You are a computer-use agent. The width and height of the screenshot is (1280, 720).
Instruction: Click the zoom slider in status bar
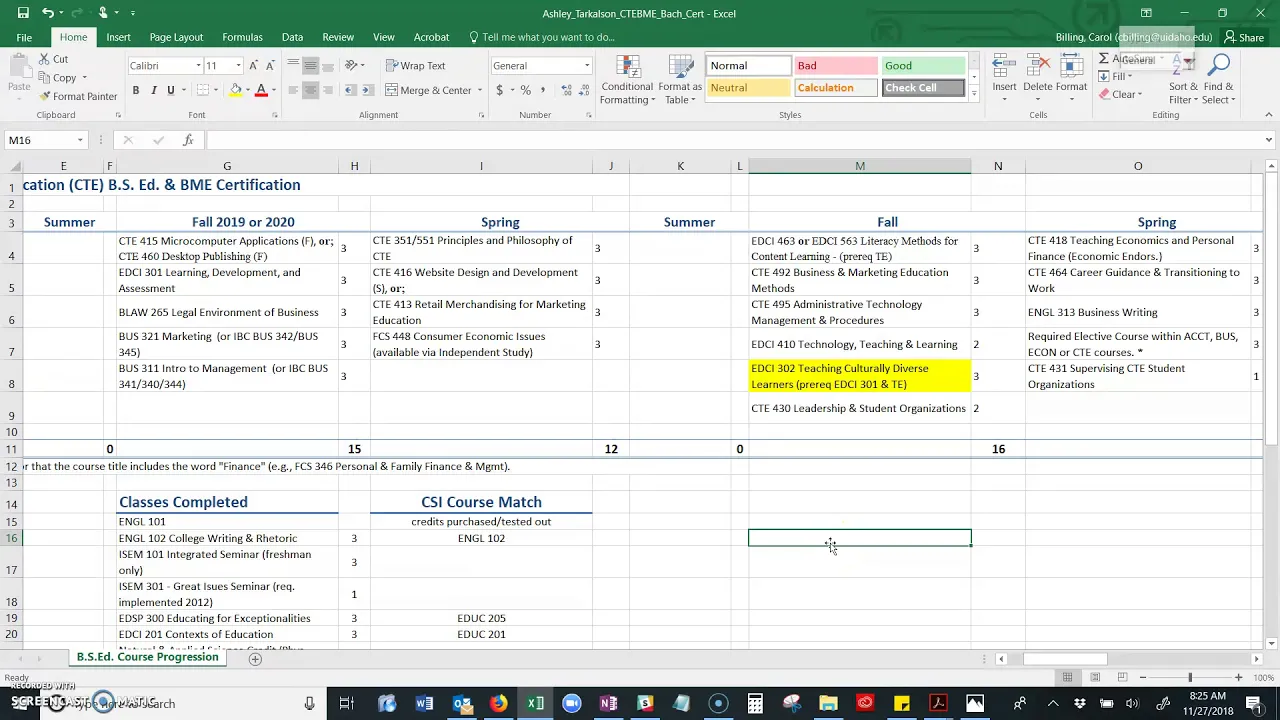click(1190, 678)
